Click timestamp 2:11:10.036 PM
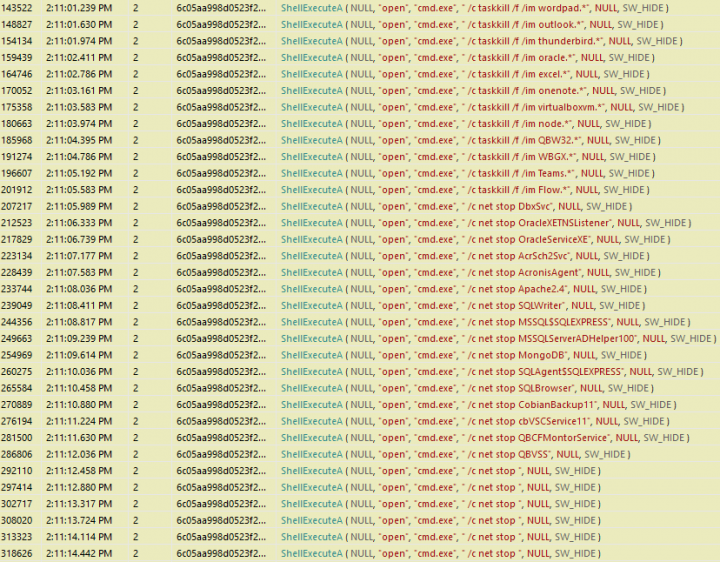The height and width of the screenshot is (562, 720). point(79,371)
